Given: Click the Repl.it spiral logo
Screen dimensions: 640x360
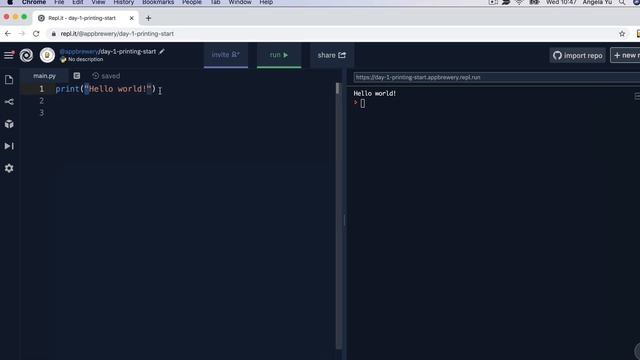Looking at the screenshot, I should coord(27,55).
